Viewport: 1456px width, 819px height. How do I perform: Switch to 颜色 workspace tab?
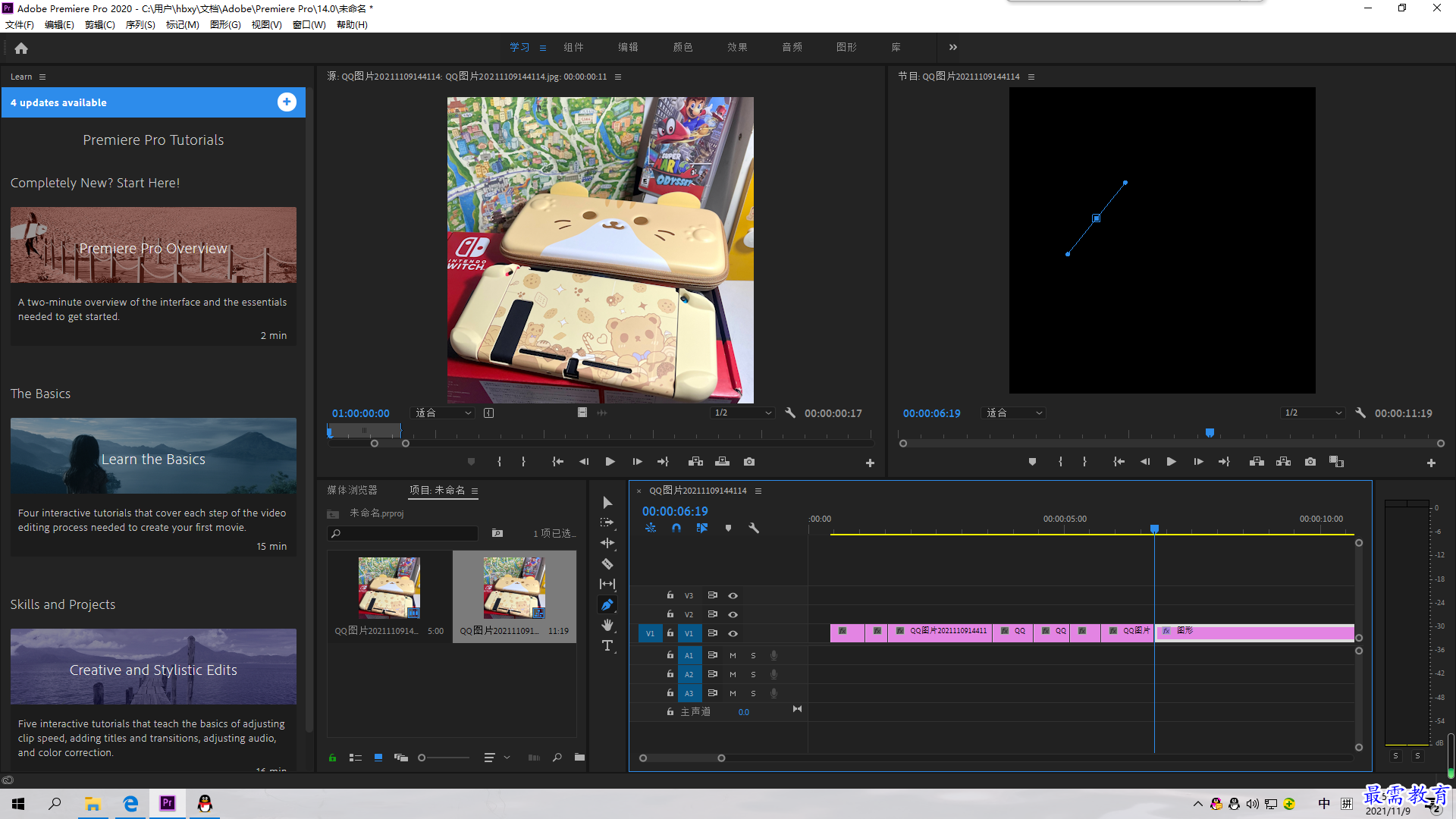[x=682, y=47]
